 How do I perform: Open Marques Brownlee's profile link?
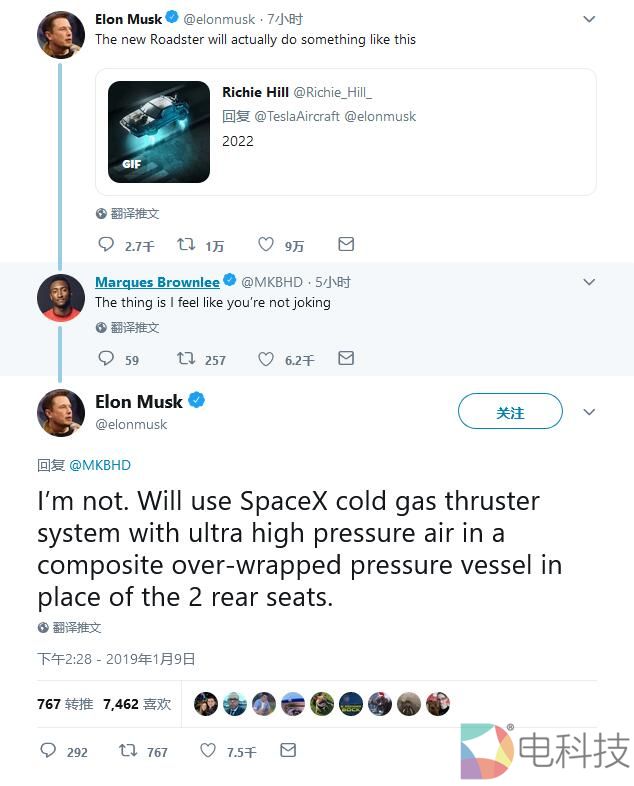pos(157,282)
